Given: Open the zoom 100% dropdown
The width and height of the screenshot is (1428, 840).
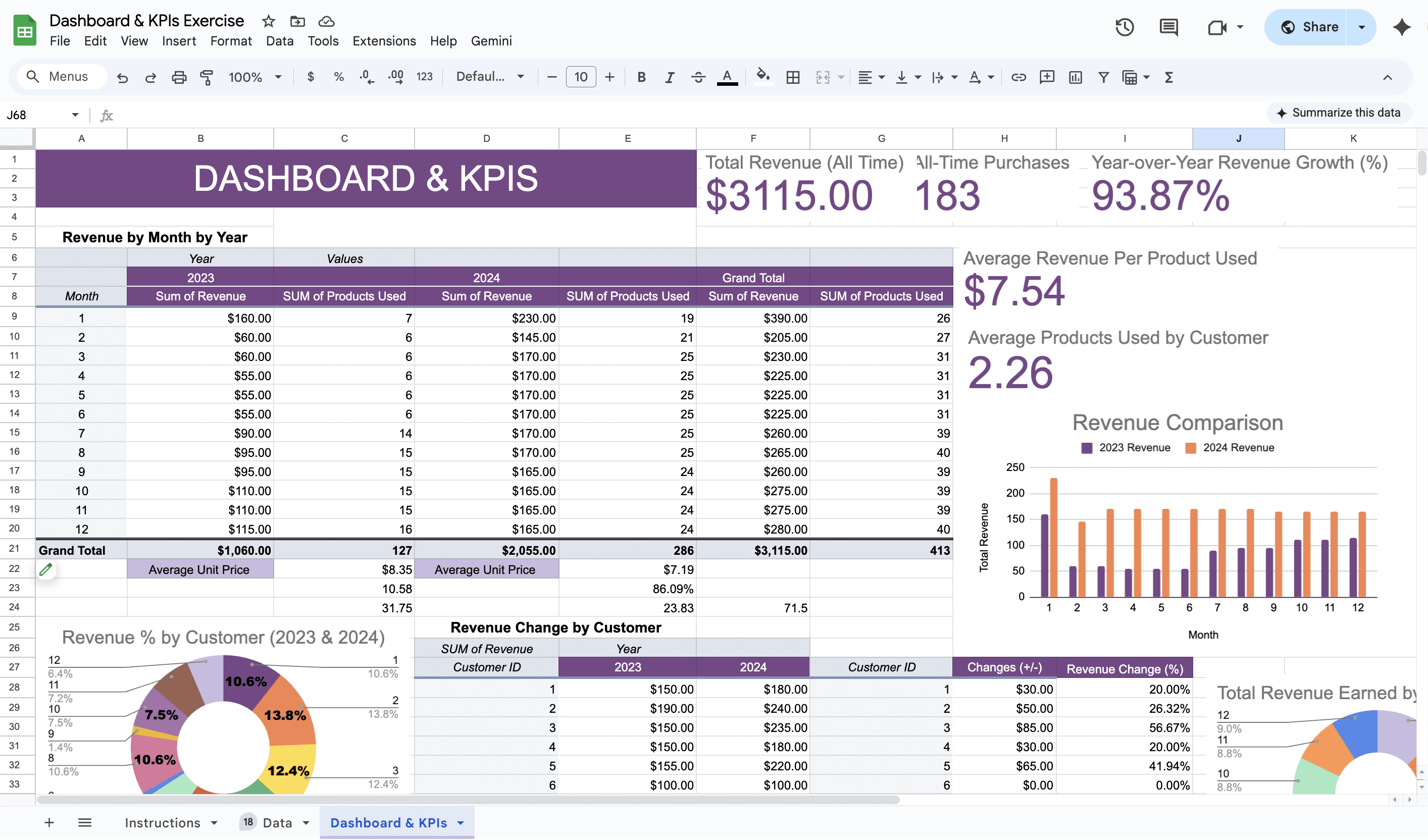Looking at the screenshot, I should (x=254, y=77).
